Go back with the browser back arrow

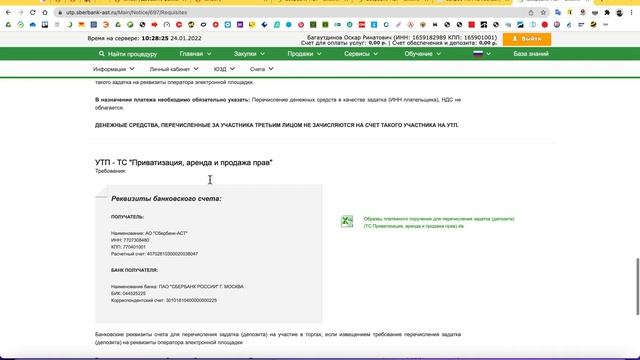point(8,13)
